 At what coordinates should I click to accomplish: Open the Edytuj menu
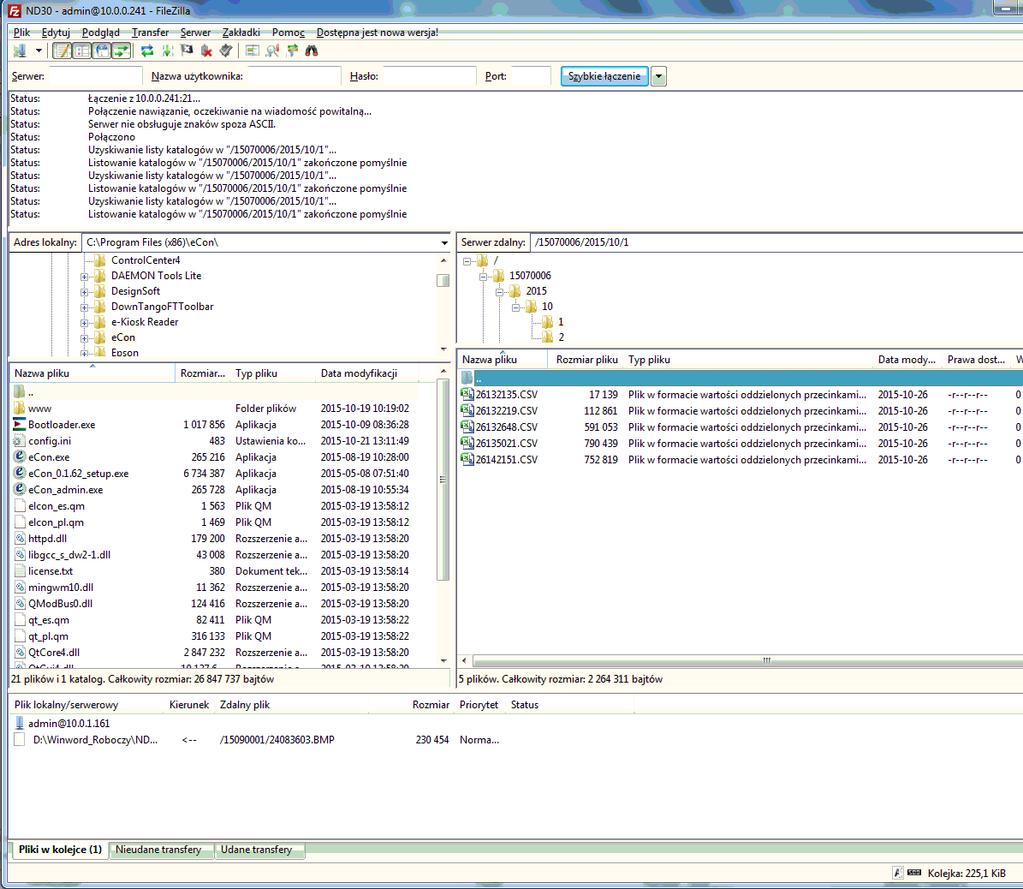coord(55,32)
